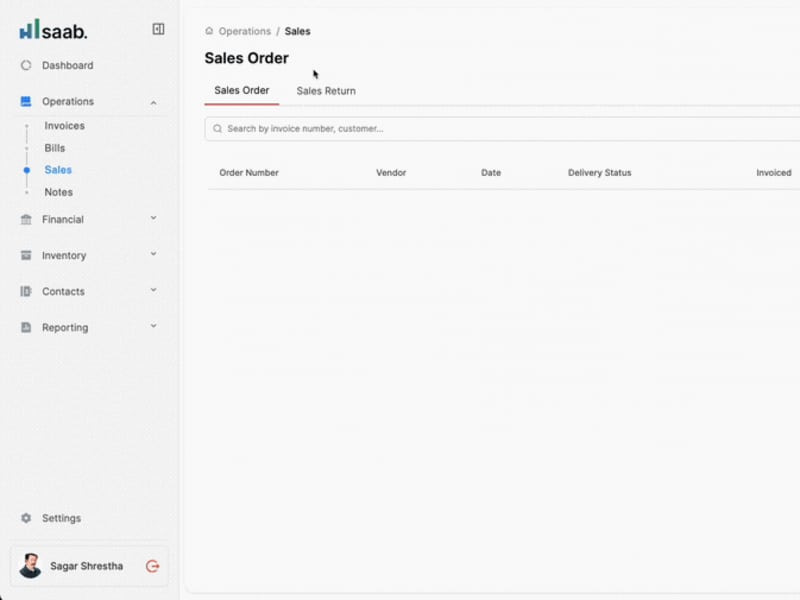Click the Delivery Status column header

click(x=599, y=172)
